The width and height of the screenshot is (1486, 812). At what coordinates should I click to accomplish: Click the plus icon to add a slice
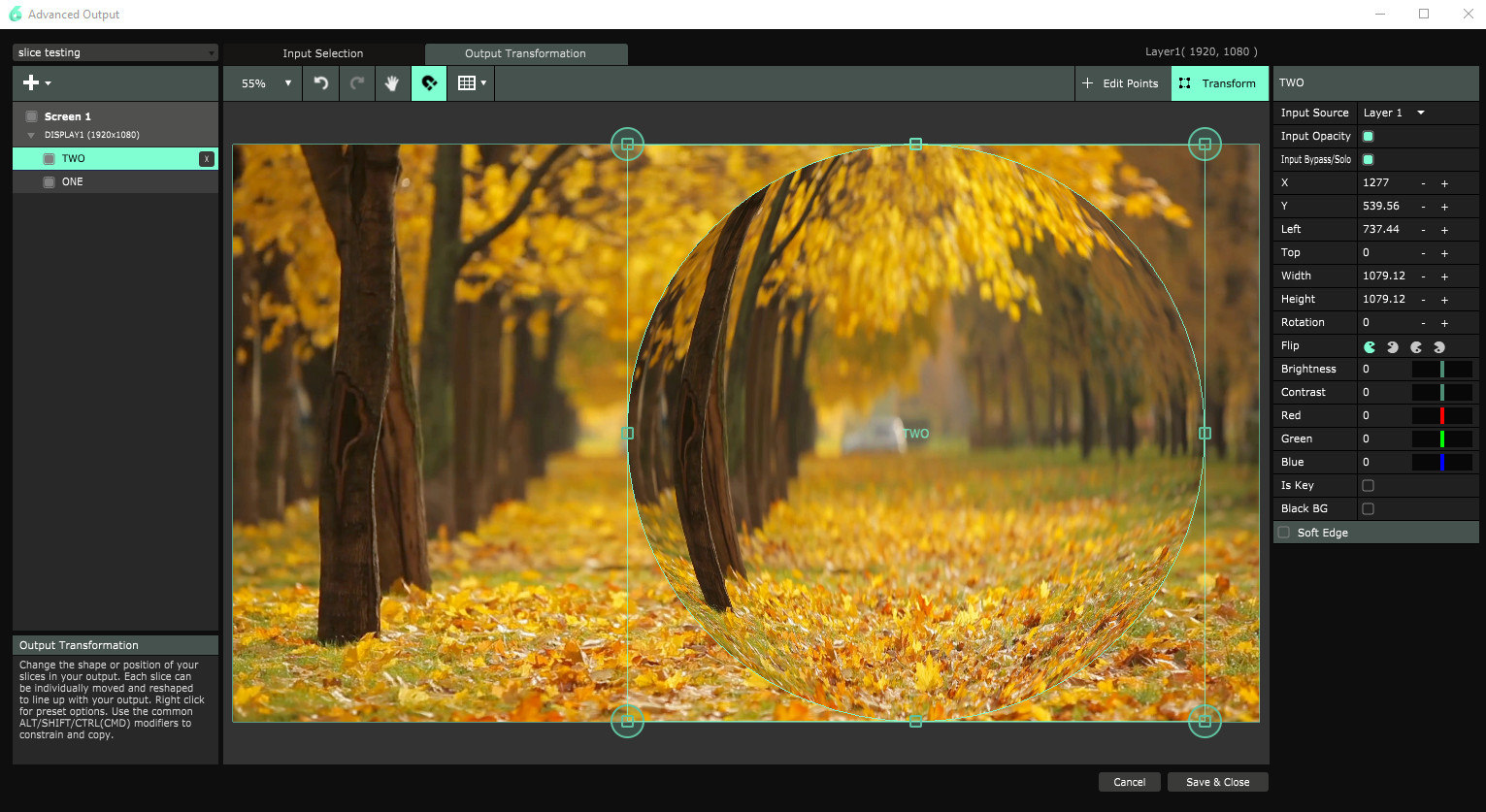pyautogui.click(x=32, y=83)
